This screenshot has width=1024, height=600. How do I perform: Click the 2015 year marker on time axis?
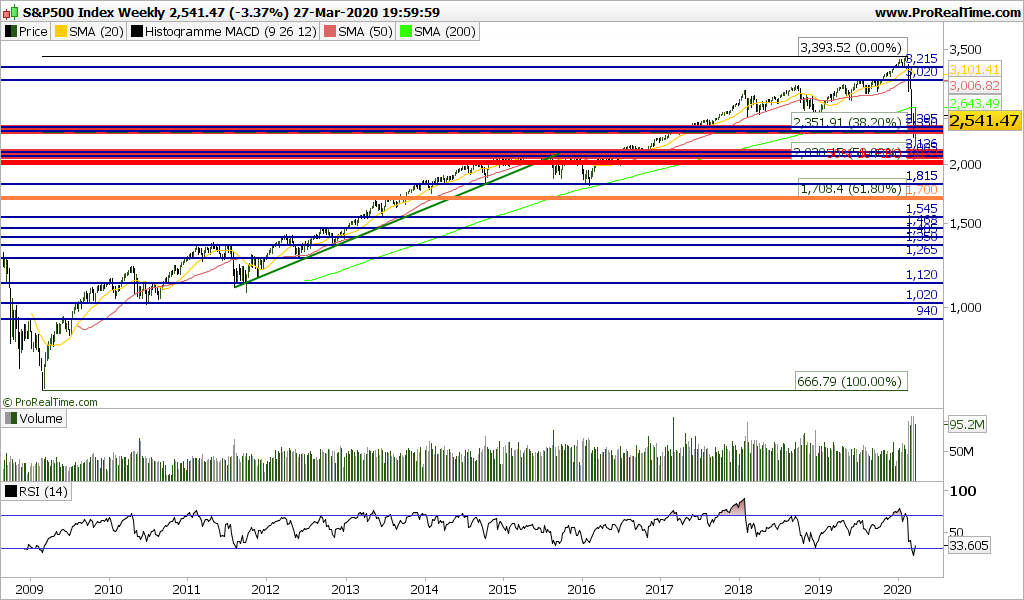(x=503, y=590)
